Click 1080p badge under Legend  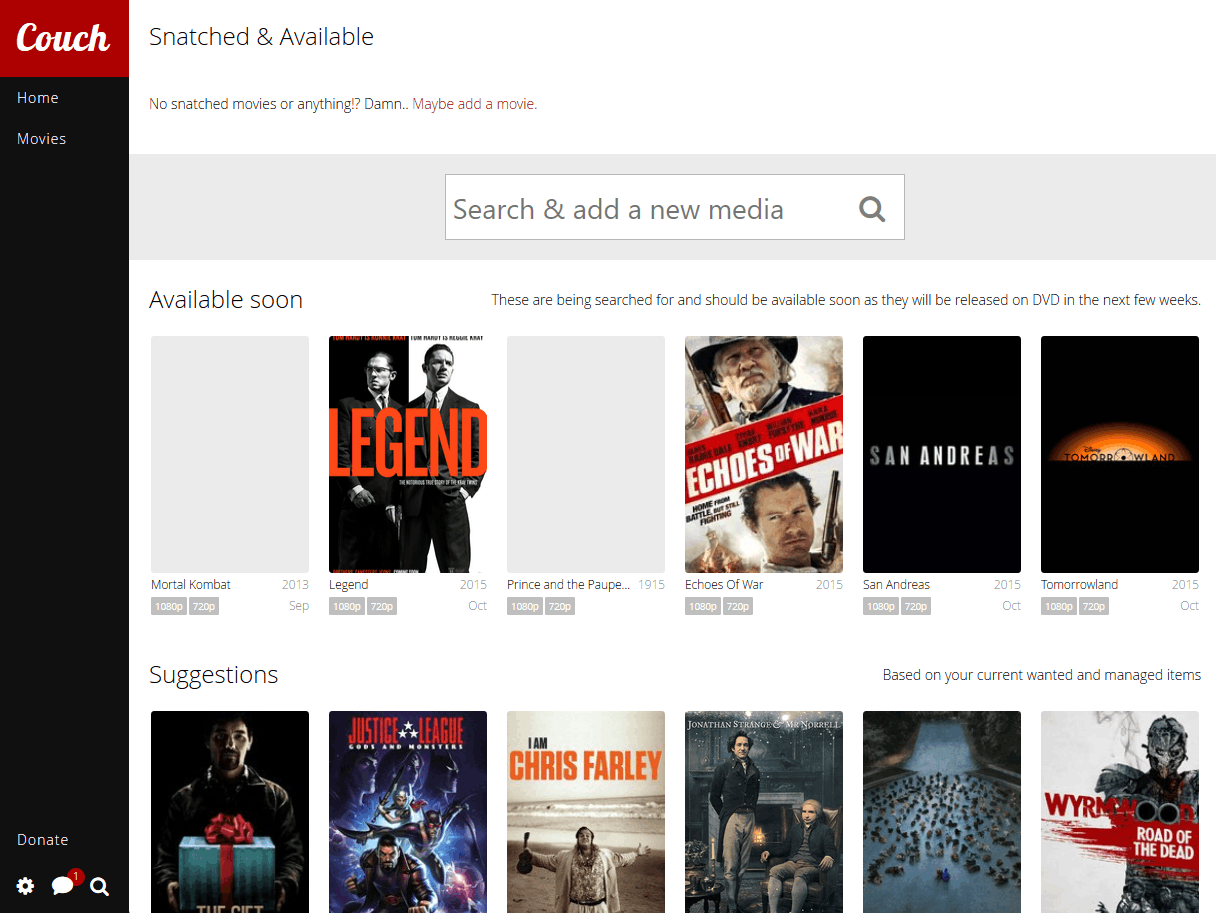tap(347, 606)
